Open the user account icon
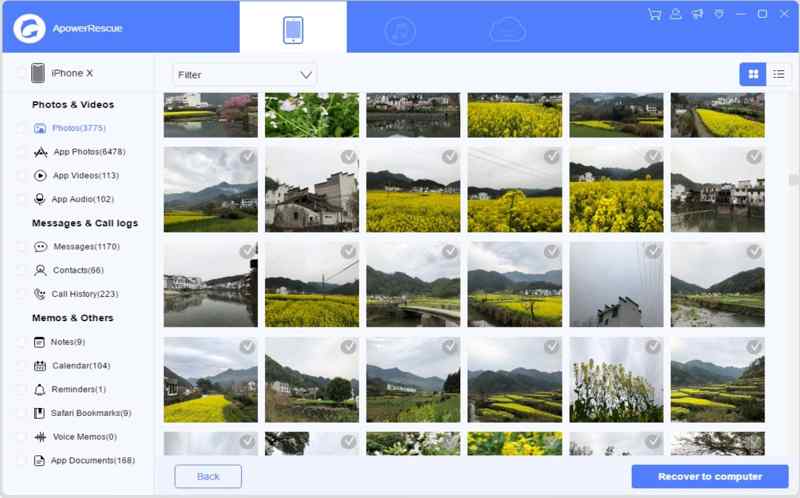 click(676, 14)
